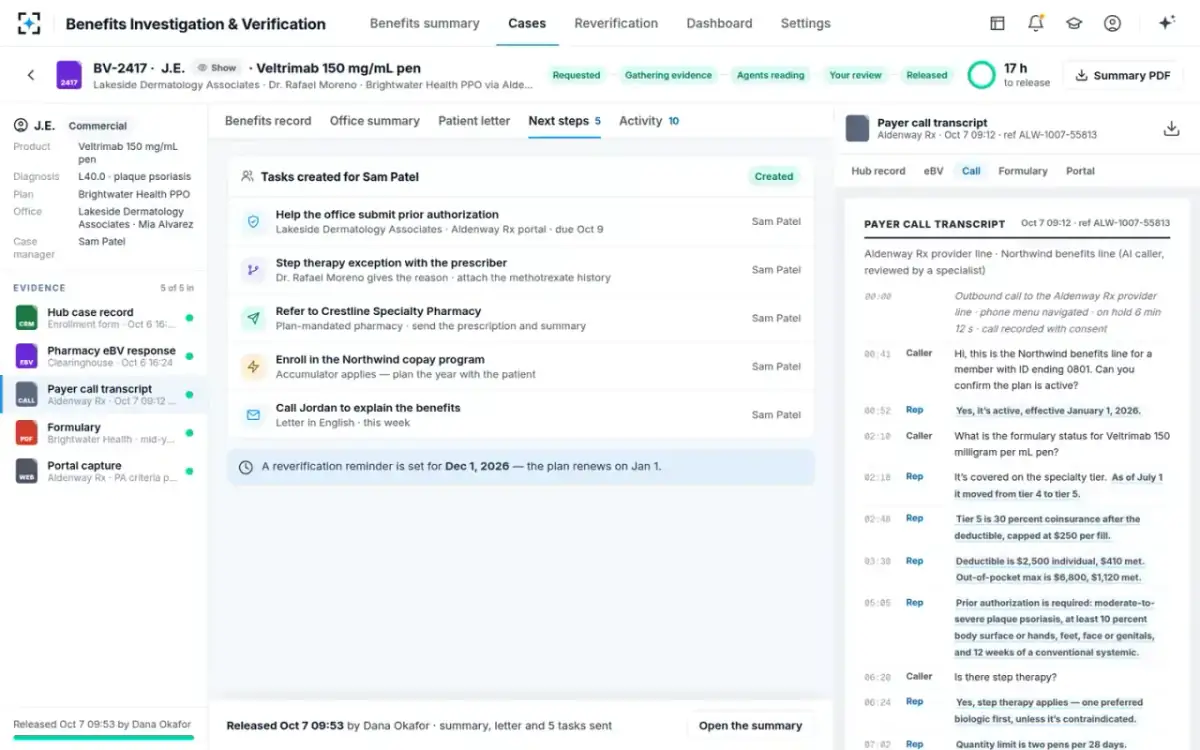Screen dimensions: 1200x750
Task: Open the Benefits record tab
Action: [x=268, y=121]
